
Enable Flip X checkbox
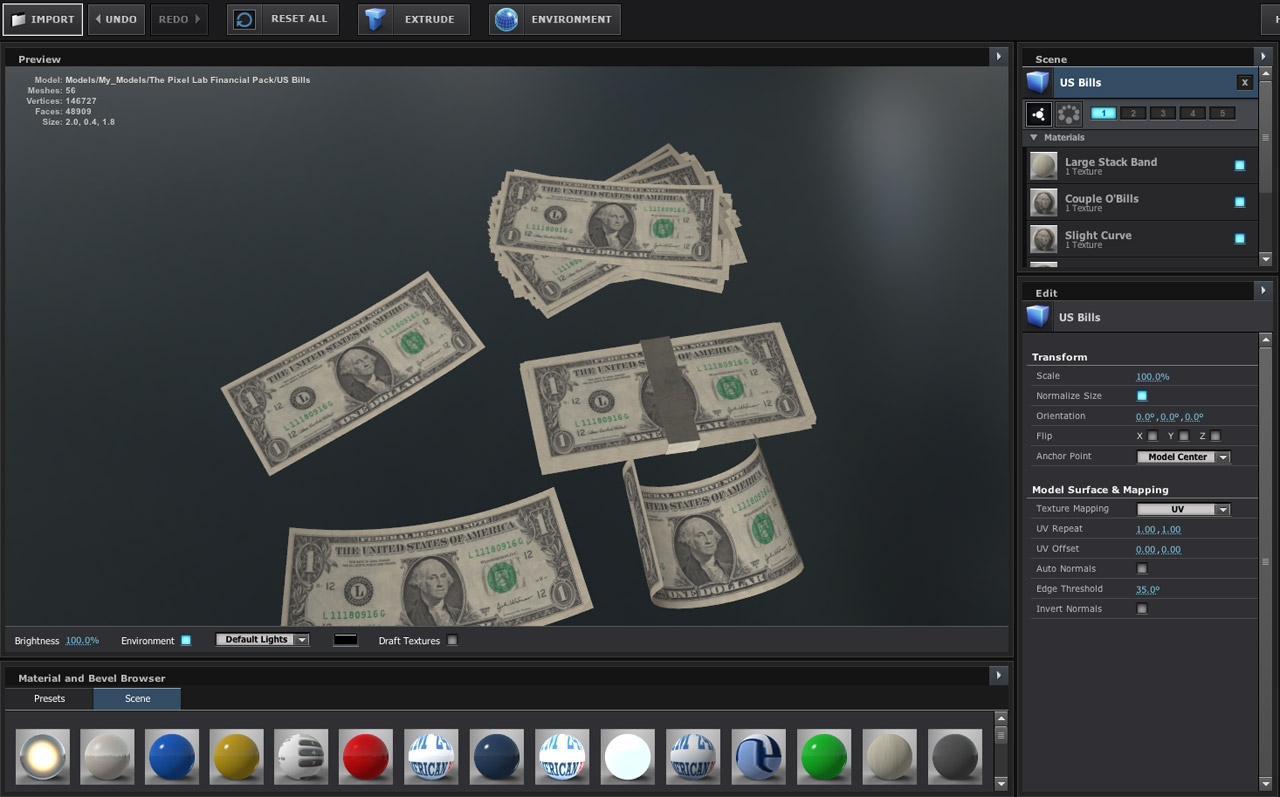tap(1153, 436)
